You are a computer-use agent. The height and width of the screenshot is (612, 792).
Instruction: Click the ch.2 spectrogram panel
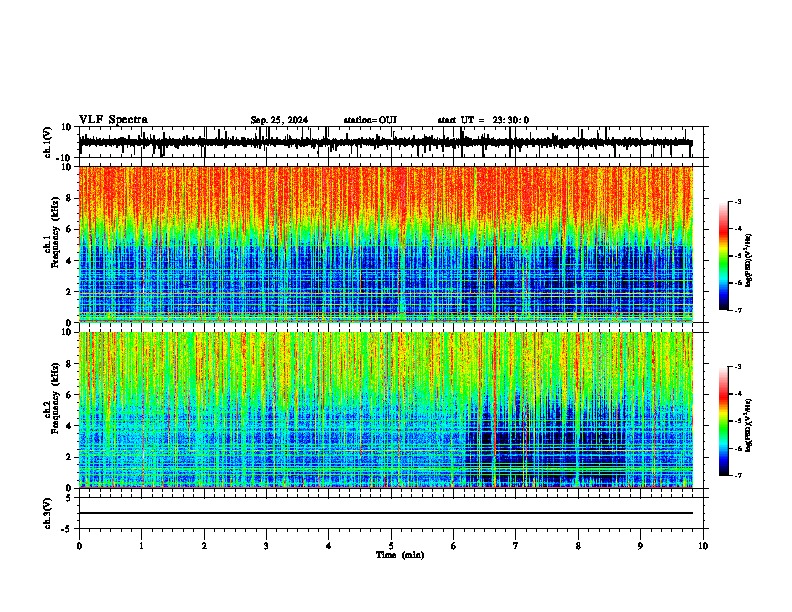pyautogui.click(x=386, y=410)
